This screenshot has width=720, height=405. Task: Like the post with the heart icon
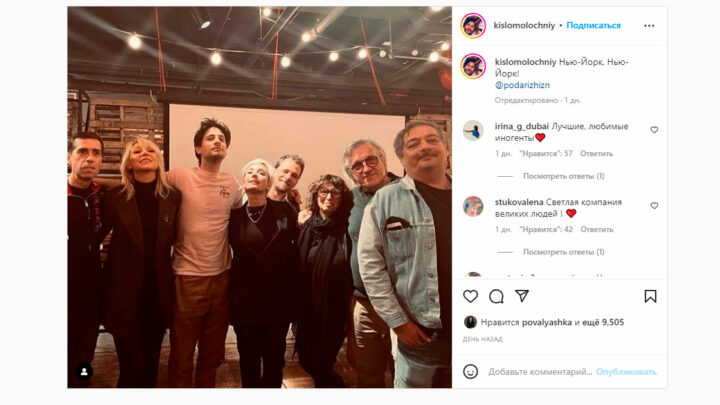470,296
